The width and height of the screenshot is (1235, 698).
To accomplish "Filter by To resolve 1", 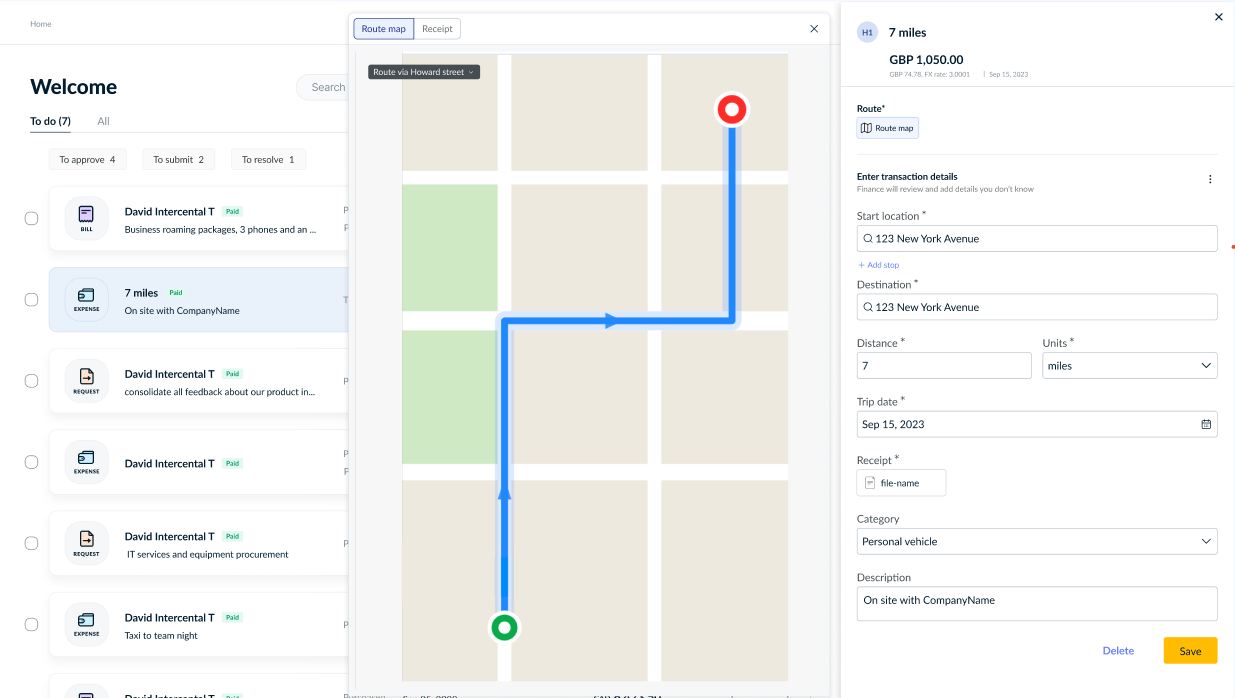I will coord(268,159).
